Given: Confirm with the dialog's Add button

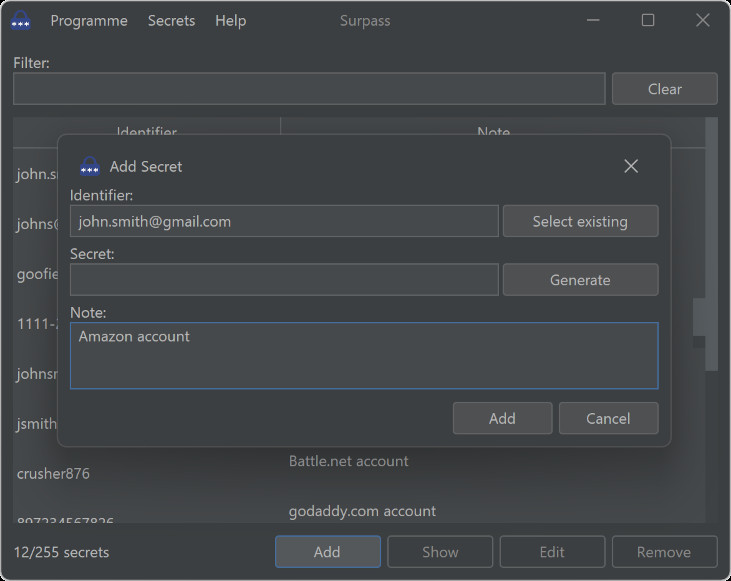Looking at the screenshot, I should (502, 418).
